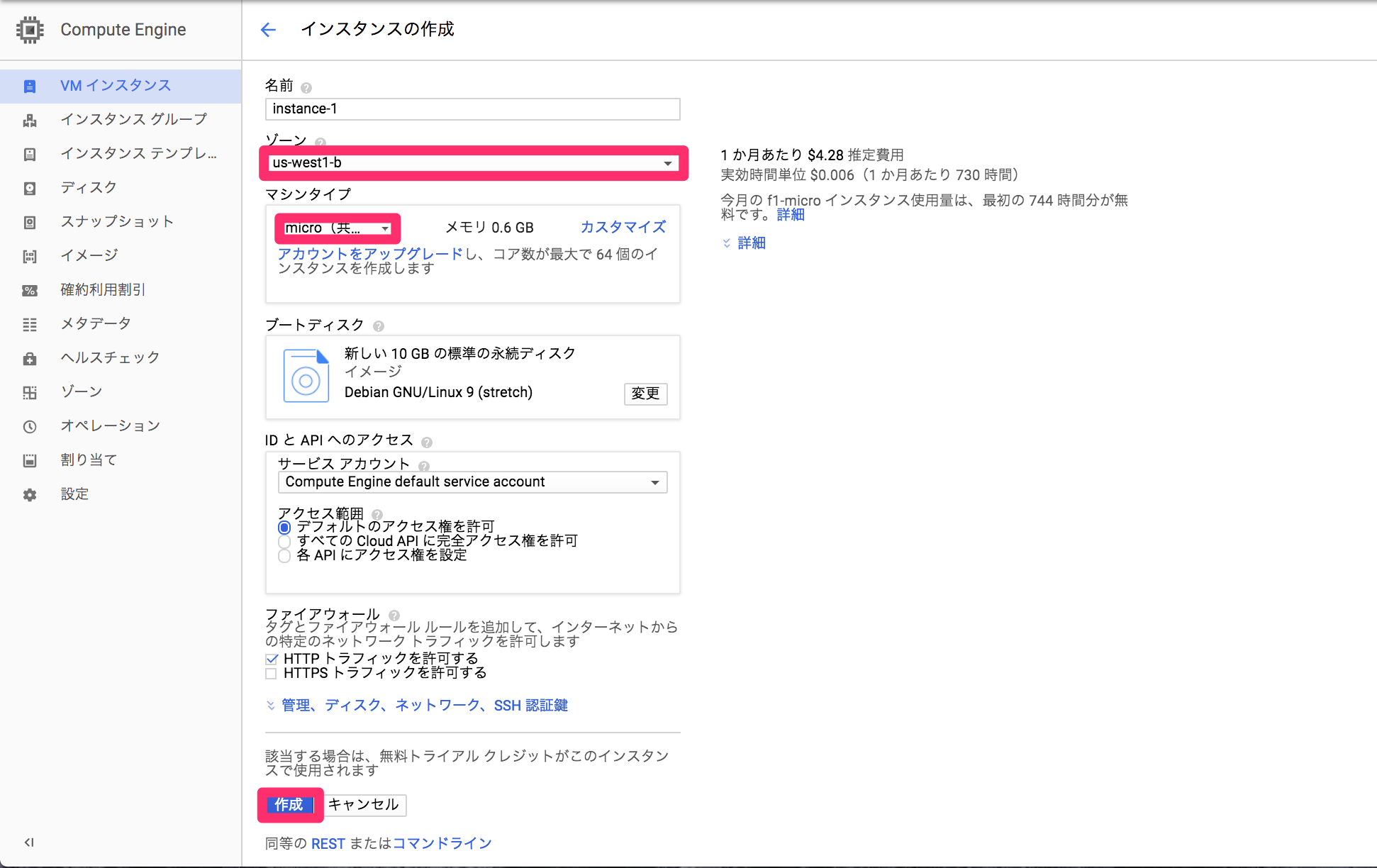Click the 確約利用割引 percent icon
This screenshot has width=1377, height=868.
pos(30,291)
